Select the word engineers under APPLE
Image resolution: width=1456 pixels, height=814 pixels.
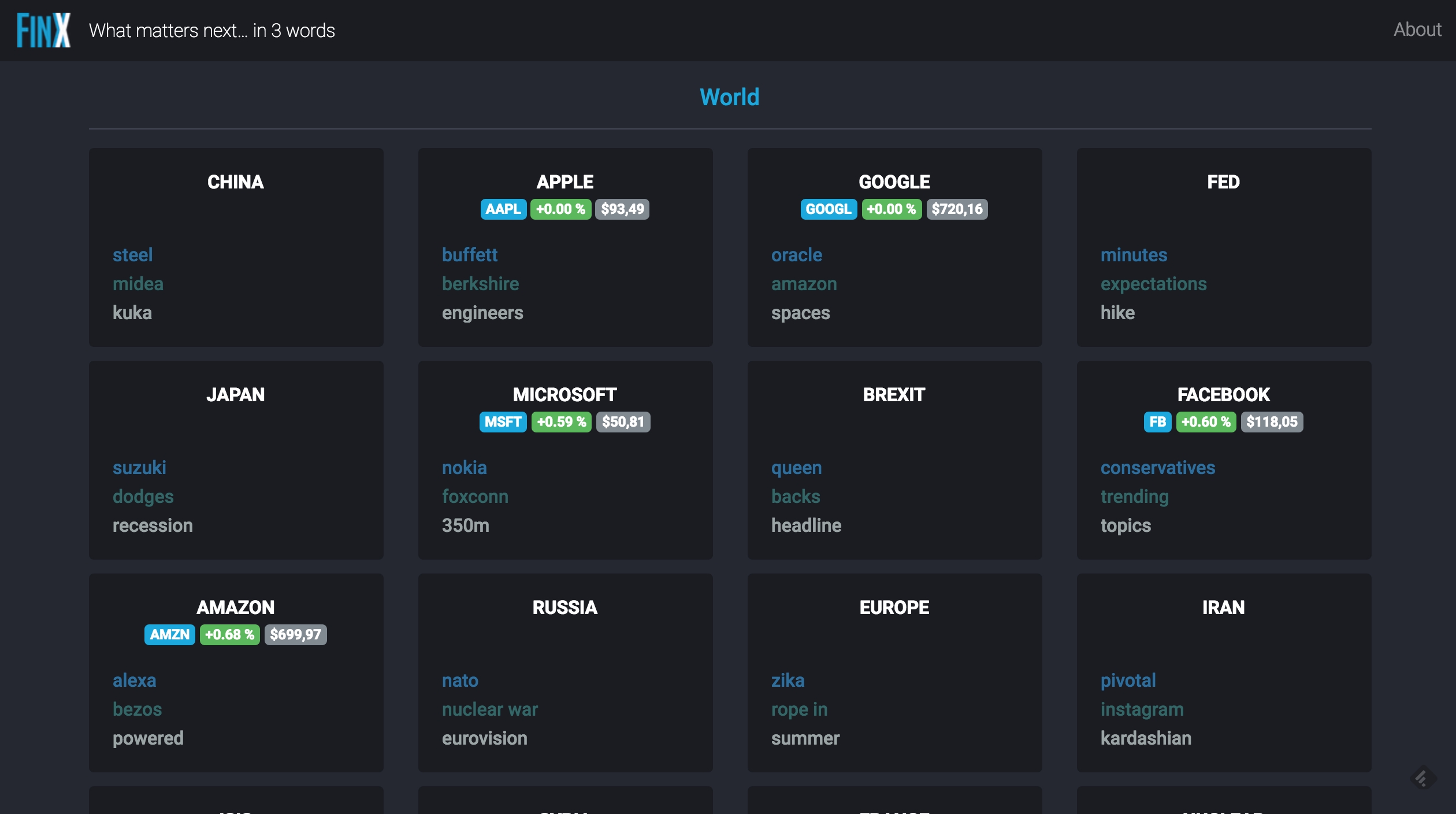482,313
